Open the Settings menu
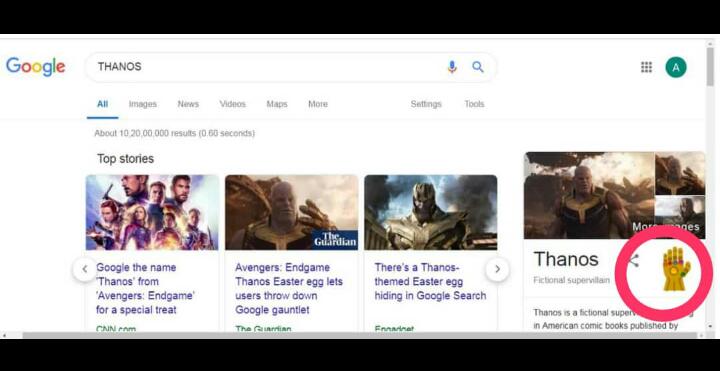The width and height of the screenshot is (720, 371). pos(426,104)
